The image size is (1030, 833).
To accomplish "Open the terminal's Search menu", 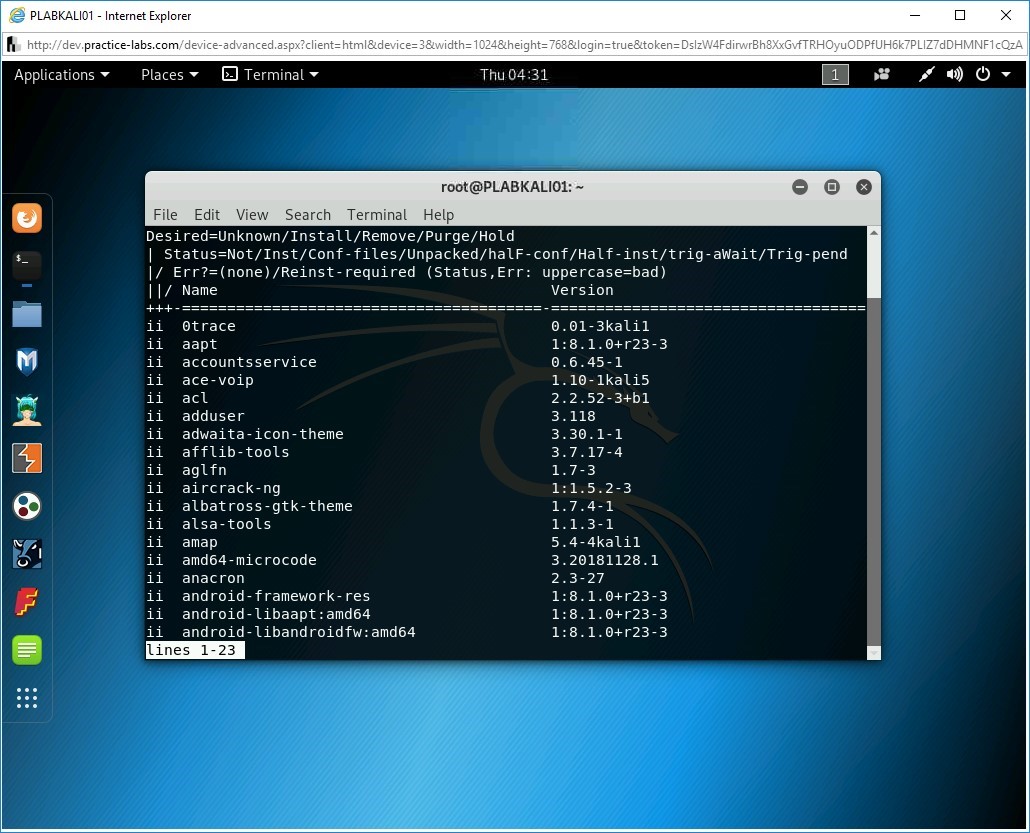I will click(x=307, y=215).
